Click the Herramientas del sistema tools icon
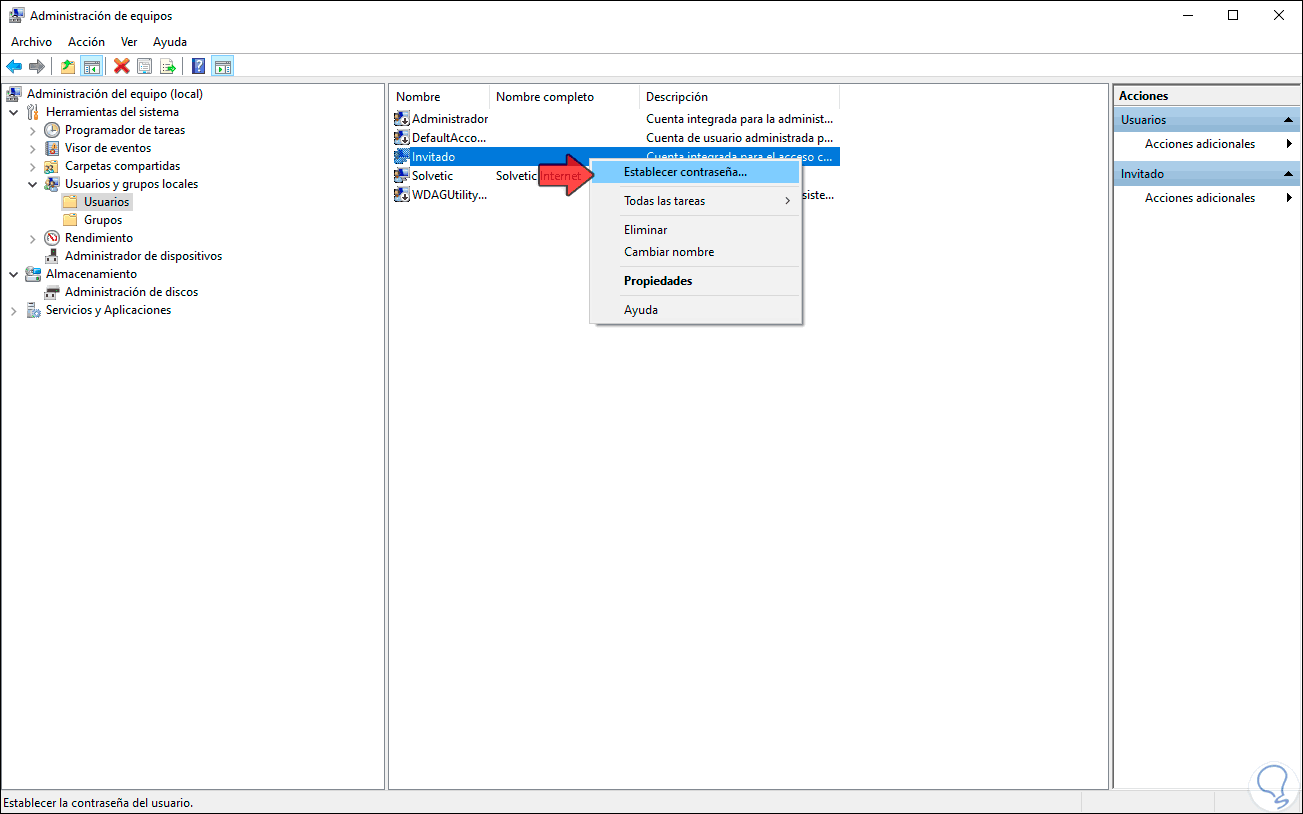Viewport: 1303px width, 814px height. point(34,112)
